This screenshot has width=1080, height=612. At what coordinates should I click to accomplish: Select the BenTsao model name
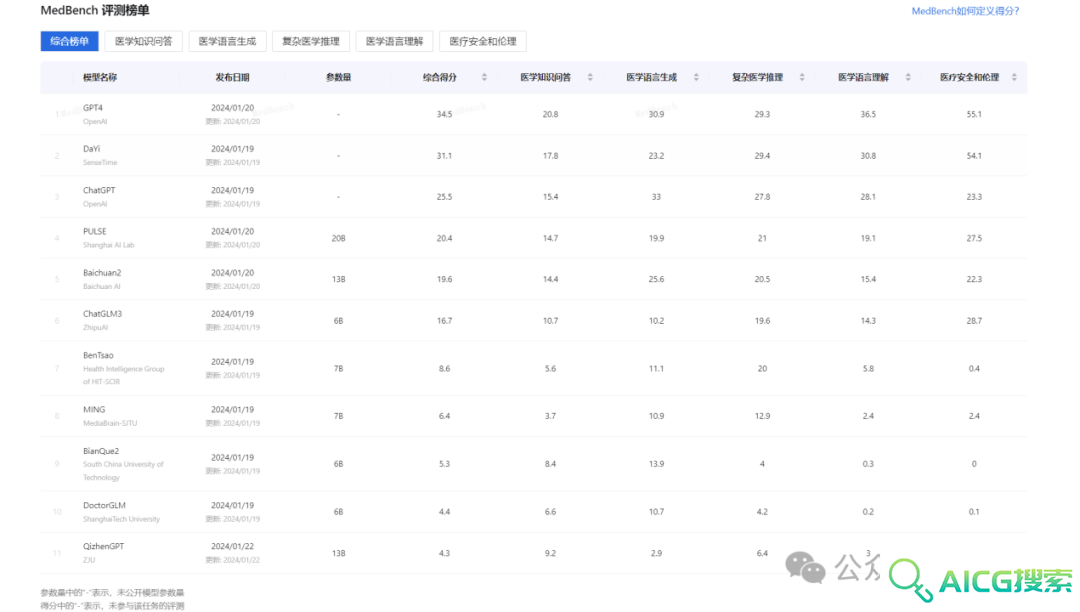click(x=98, y=355)
